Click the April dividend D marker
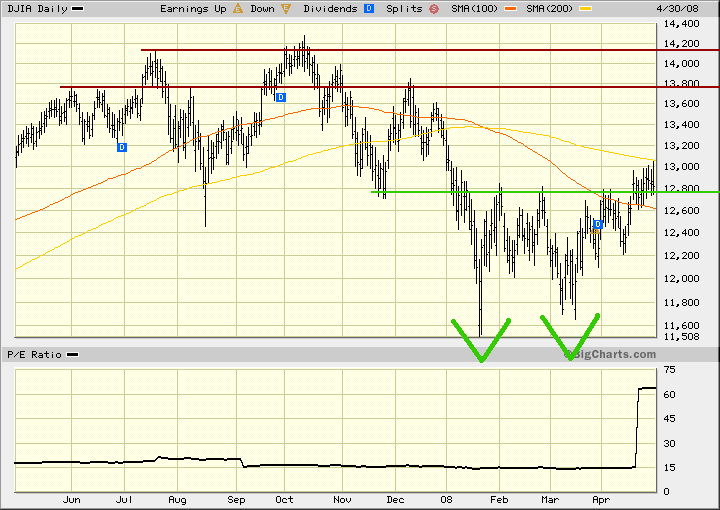The width and height of the screenshot is (720, 510). pyautogui.click(x=598, y=224)
